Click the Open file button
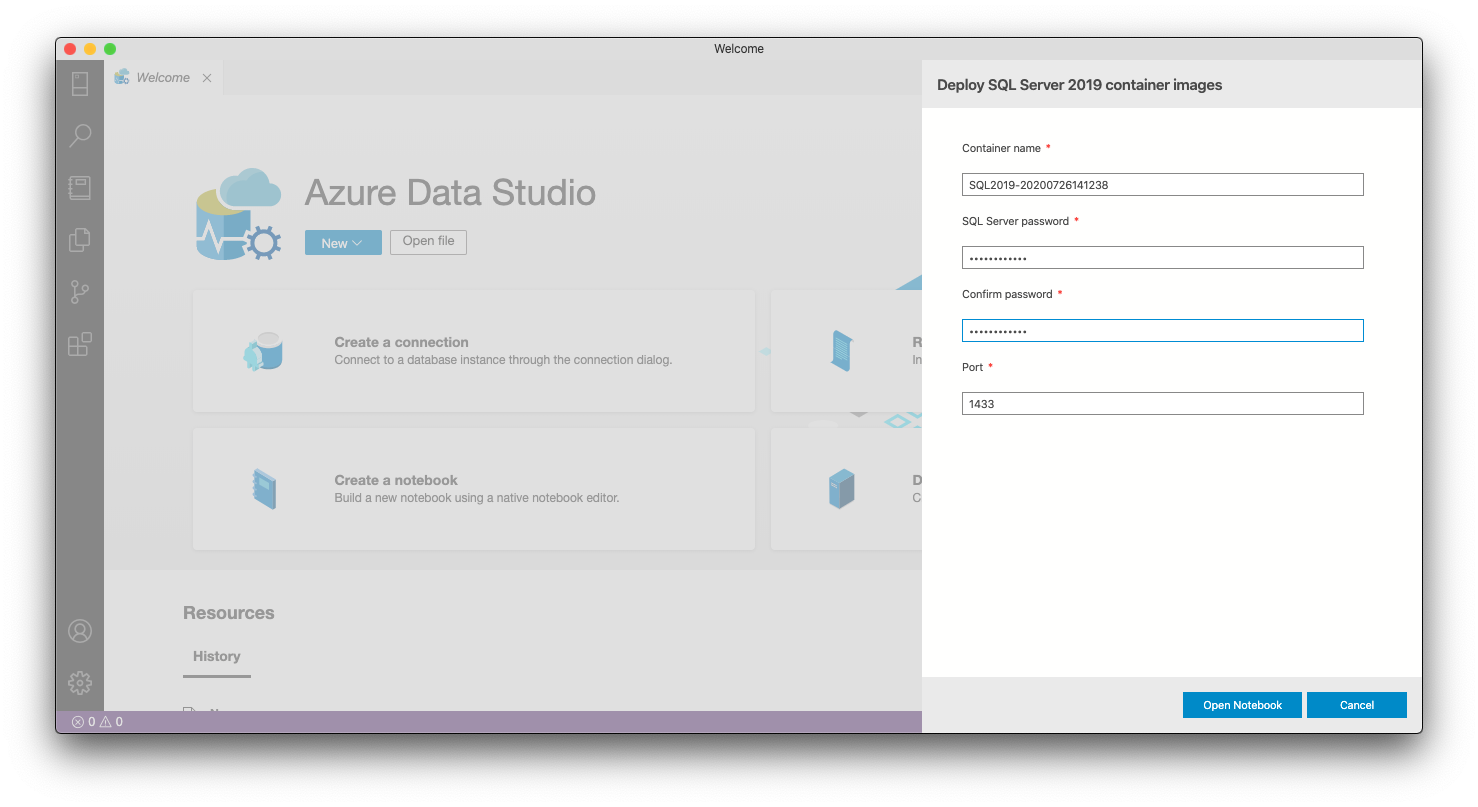The height and width of the screenshot is (807, 1478). point(428,241)
